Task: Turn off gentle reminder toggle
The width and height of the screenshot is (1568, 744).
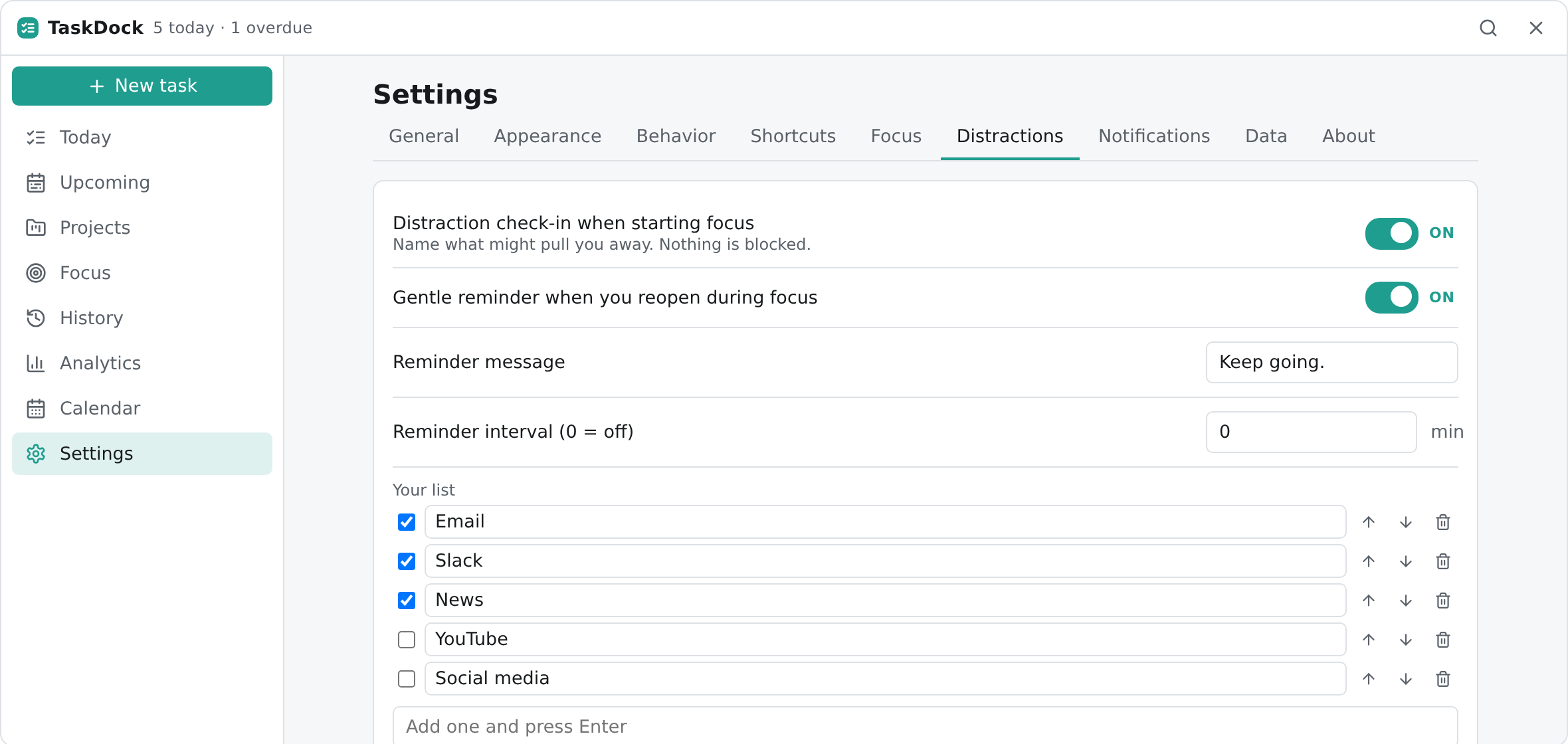Action: click(1391, 298)
